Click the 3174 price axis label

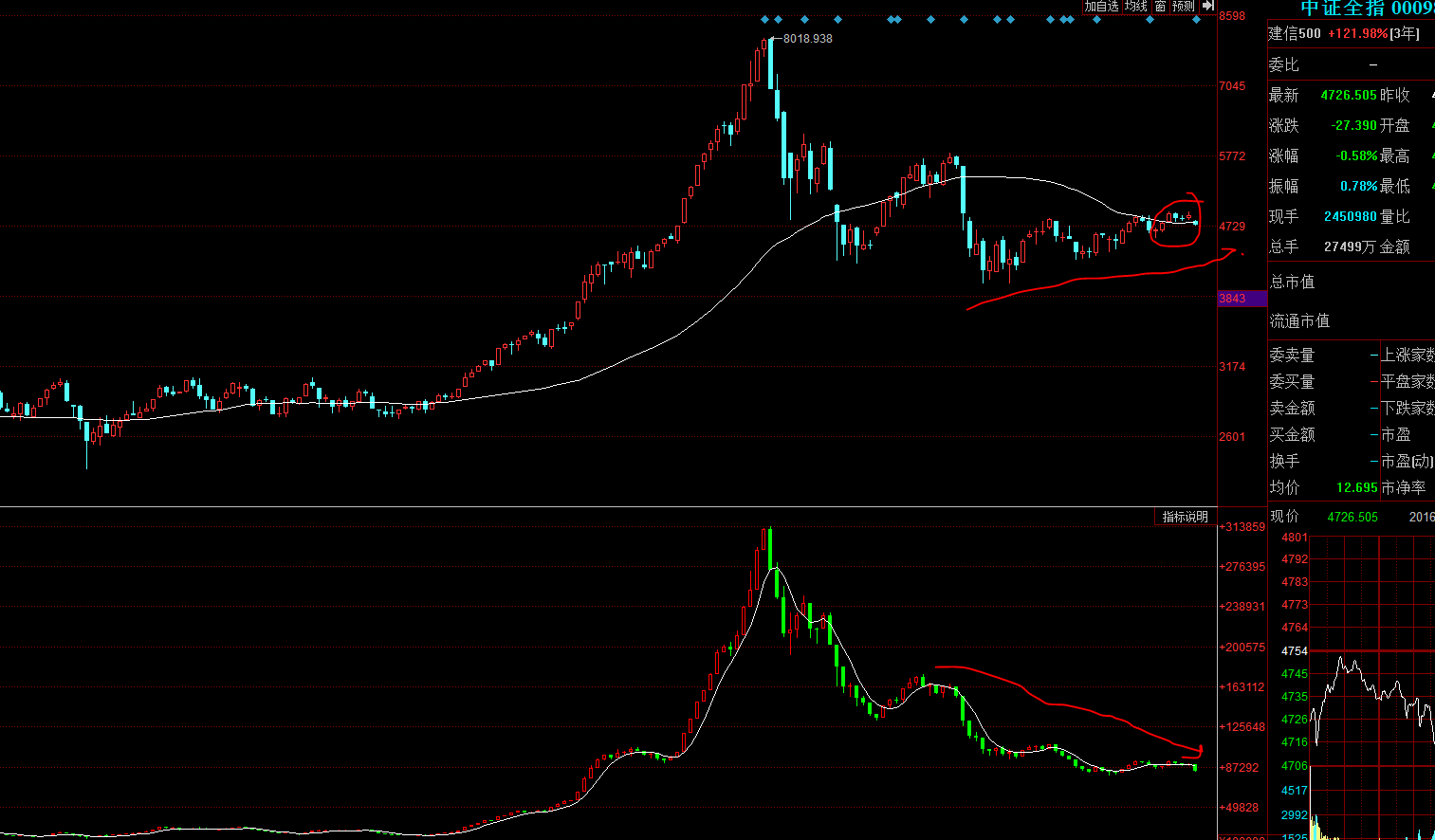(x=1232, y=367)
